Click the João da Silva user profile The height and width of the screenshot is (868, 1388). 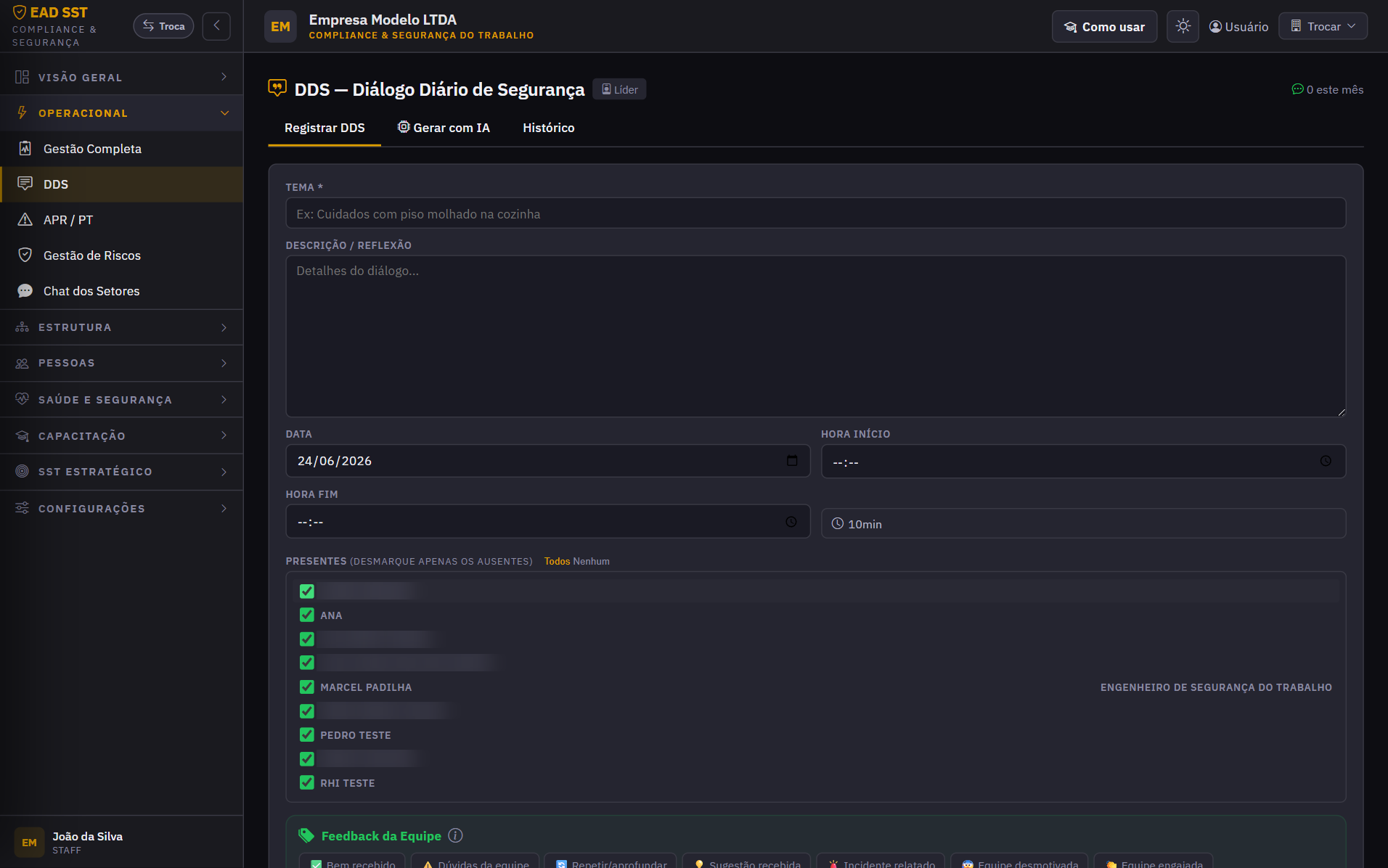coord(121,842)
